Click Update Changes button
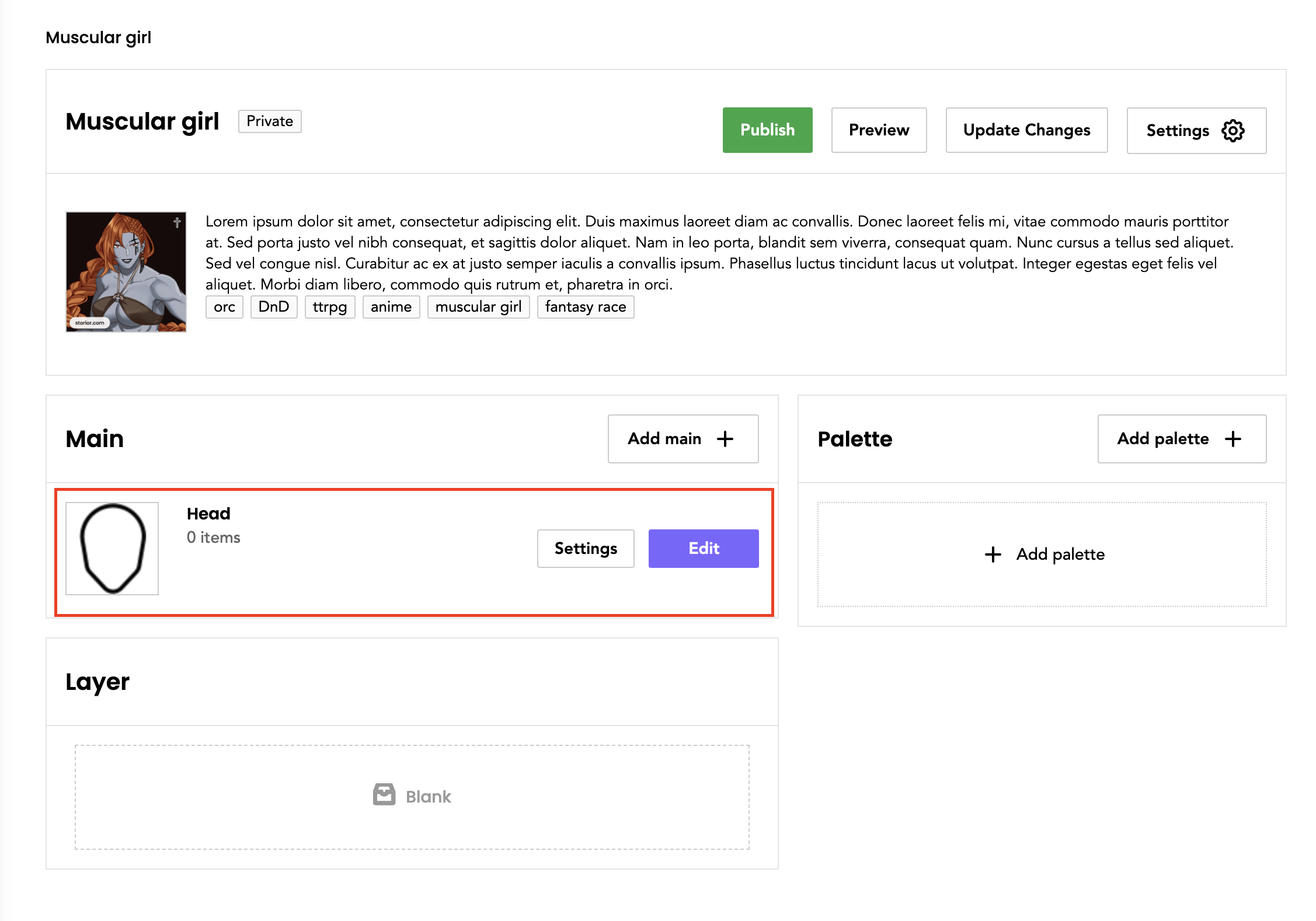1316x921 pixels. pos(1026,130)
